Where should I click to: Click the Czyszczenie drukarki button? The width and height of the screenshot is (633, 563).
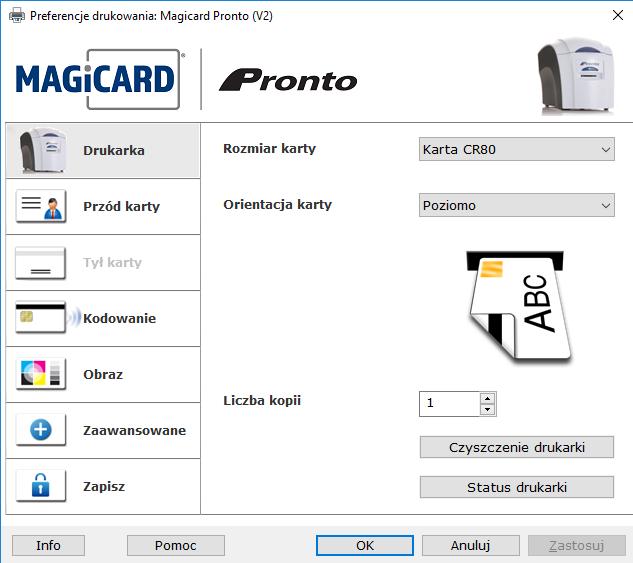pyautogui.click(x=517, y=447)
